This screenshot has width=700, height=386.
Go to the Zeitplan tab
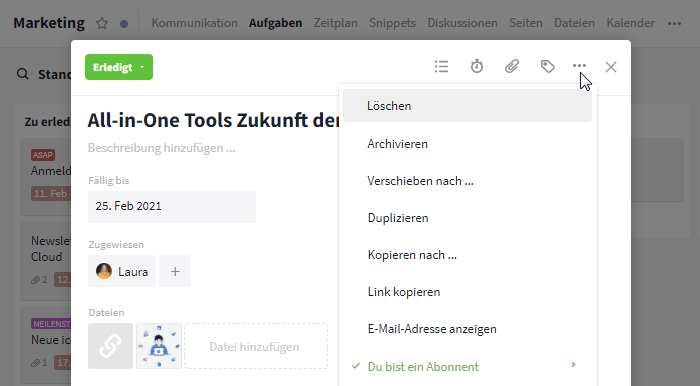click(x=335, y=23)
